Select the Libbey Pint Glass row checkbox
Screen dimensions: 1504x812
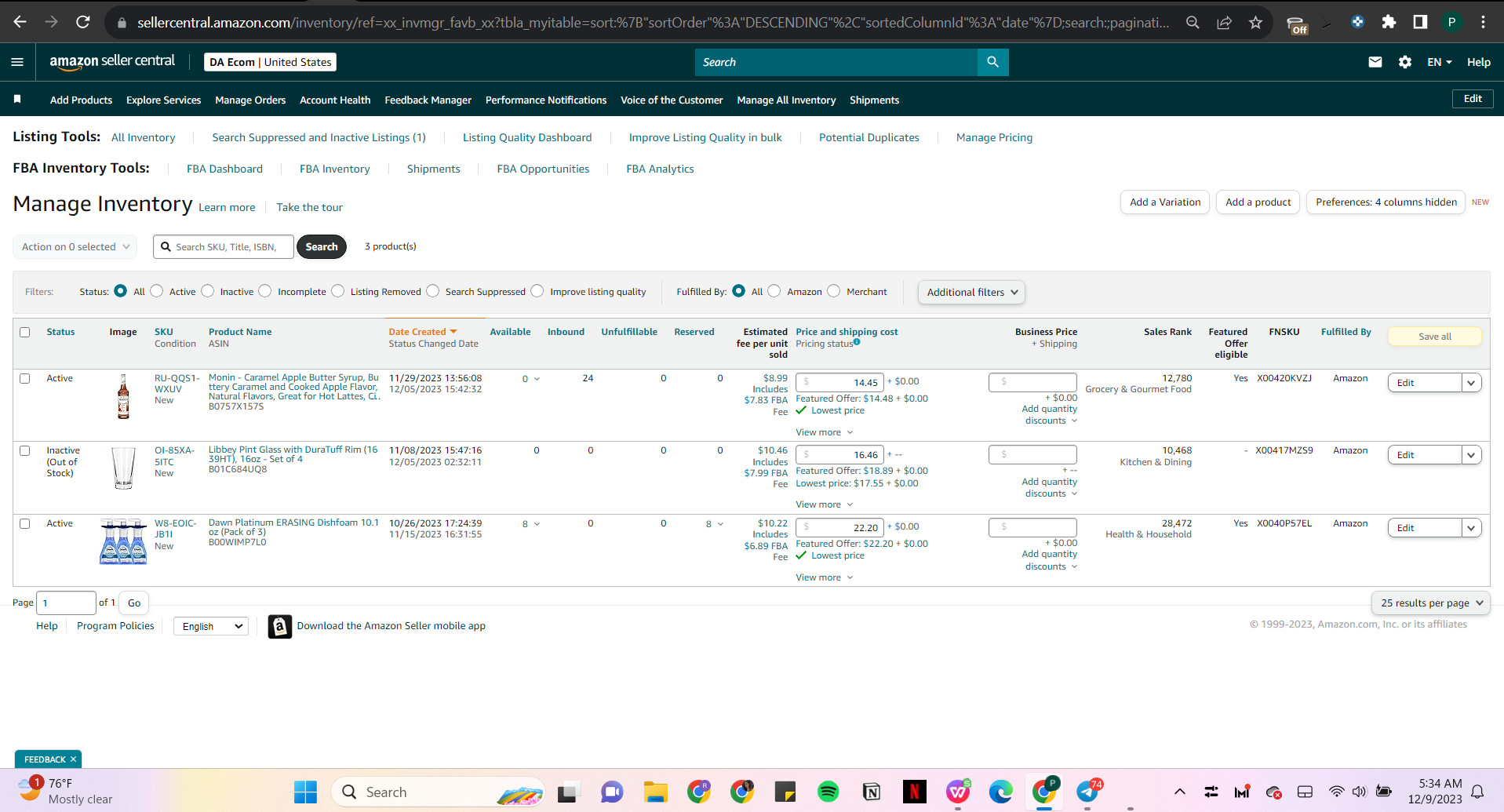point(25,451)
